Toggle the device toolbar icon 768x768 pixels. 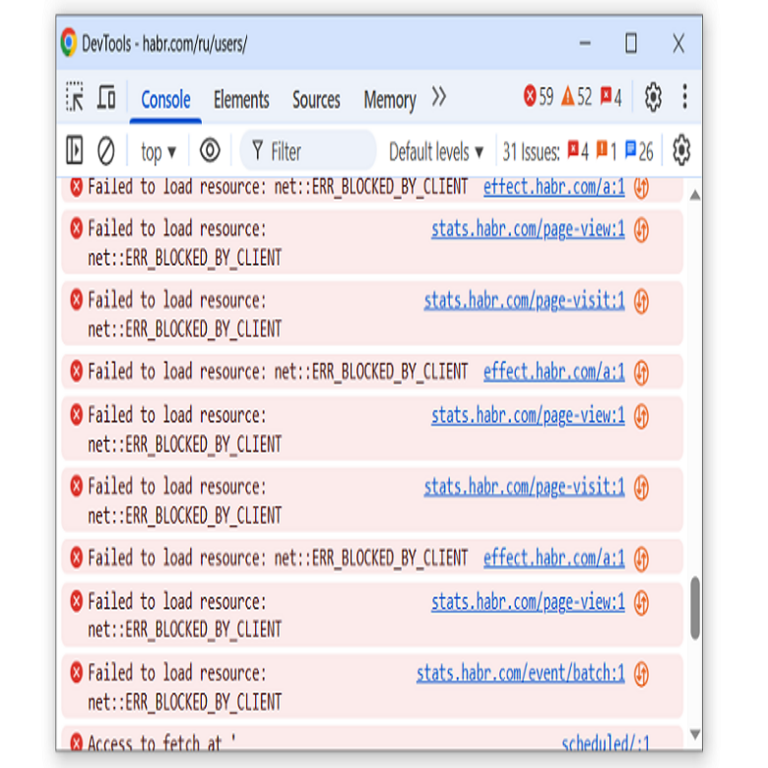pyautogui.click(x=106, y=96)
